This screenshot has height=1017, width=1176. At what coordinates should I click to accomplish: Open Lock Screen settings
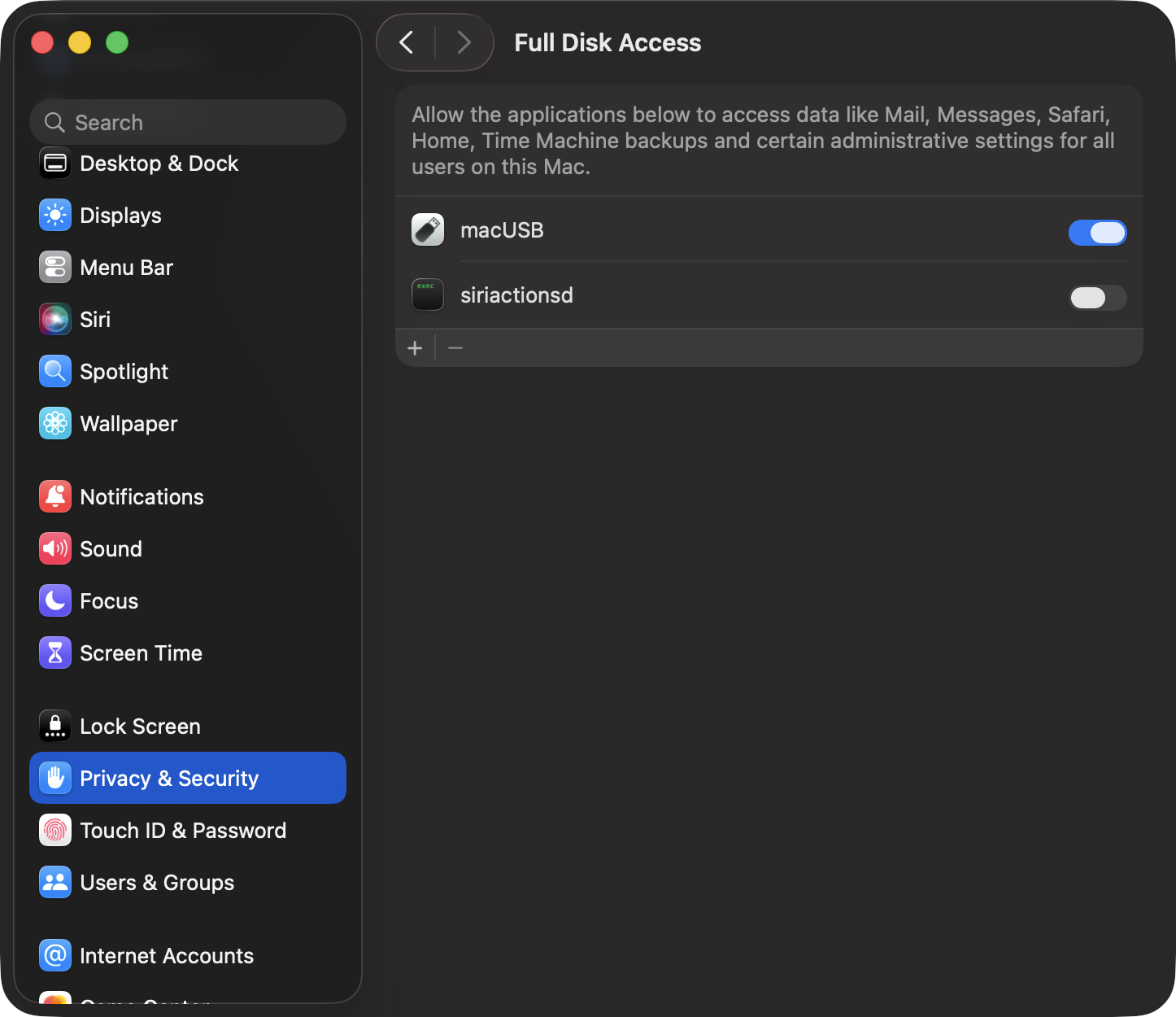point(188,727)
